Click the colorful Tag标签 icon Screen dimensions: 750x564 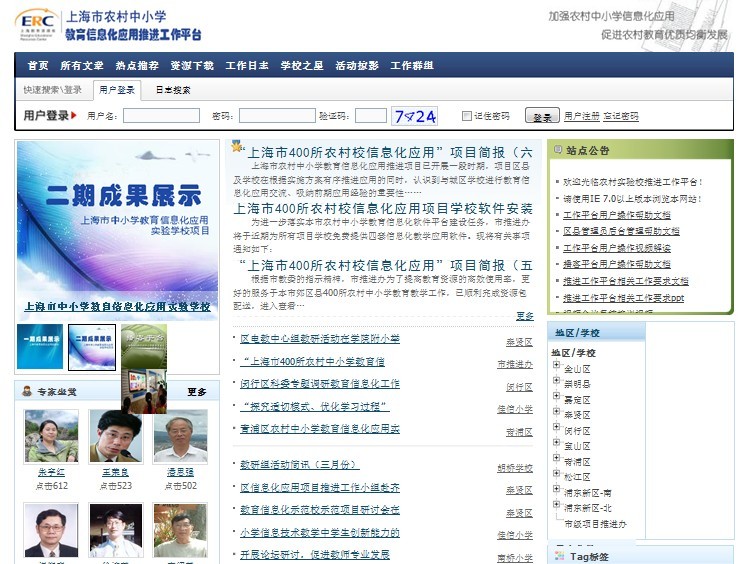click(559, 556)
